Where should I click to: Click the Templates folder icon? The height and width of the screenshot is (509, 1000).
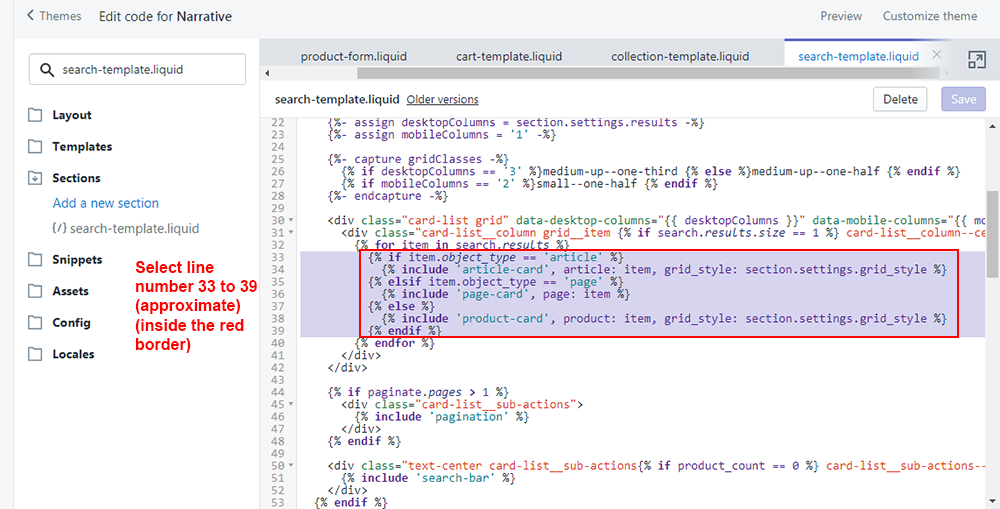[x=35, y=147]
